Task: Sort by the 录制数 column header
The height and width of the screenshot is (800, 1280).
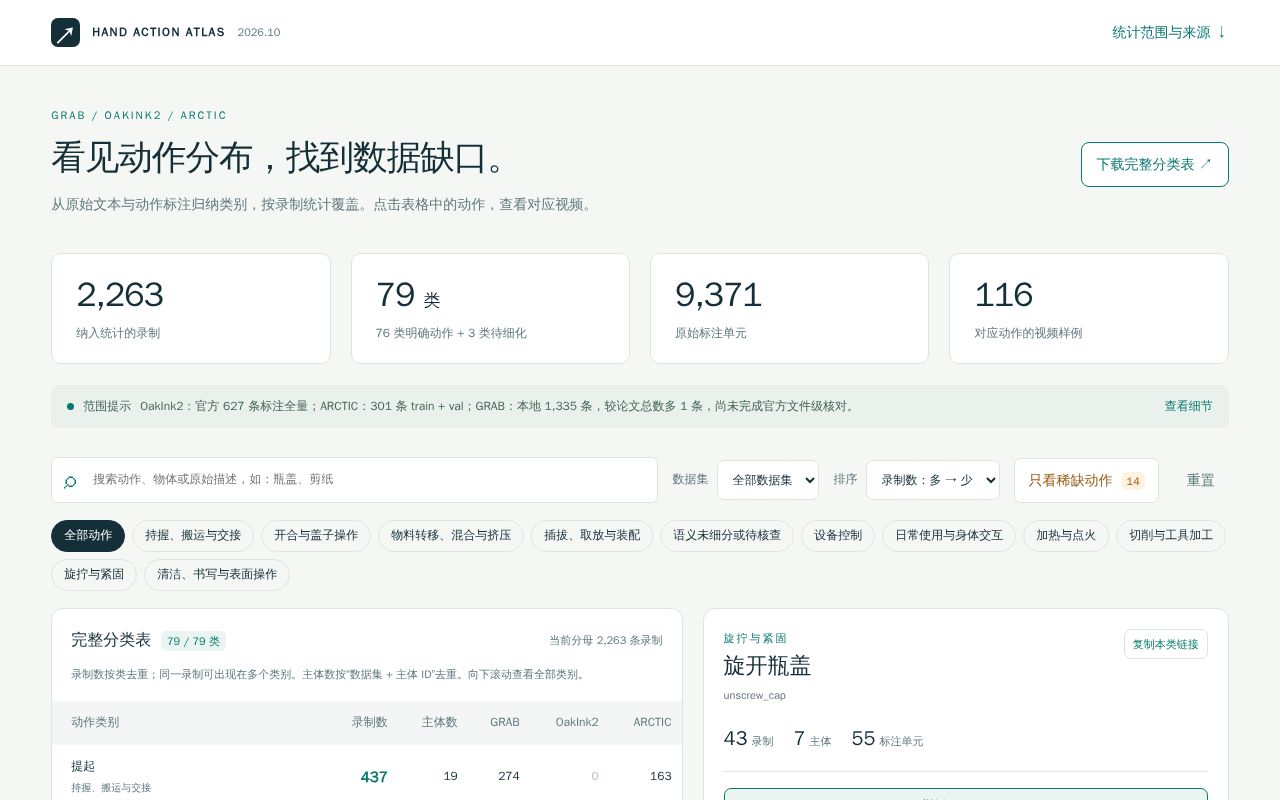Action: click(369, 722)
